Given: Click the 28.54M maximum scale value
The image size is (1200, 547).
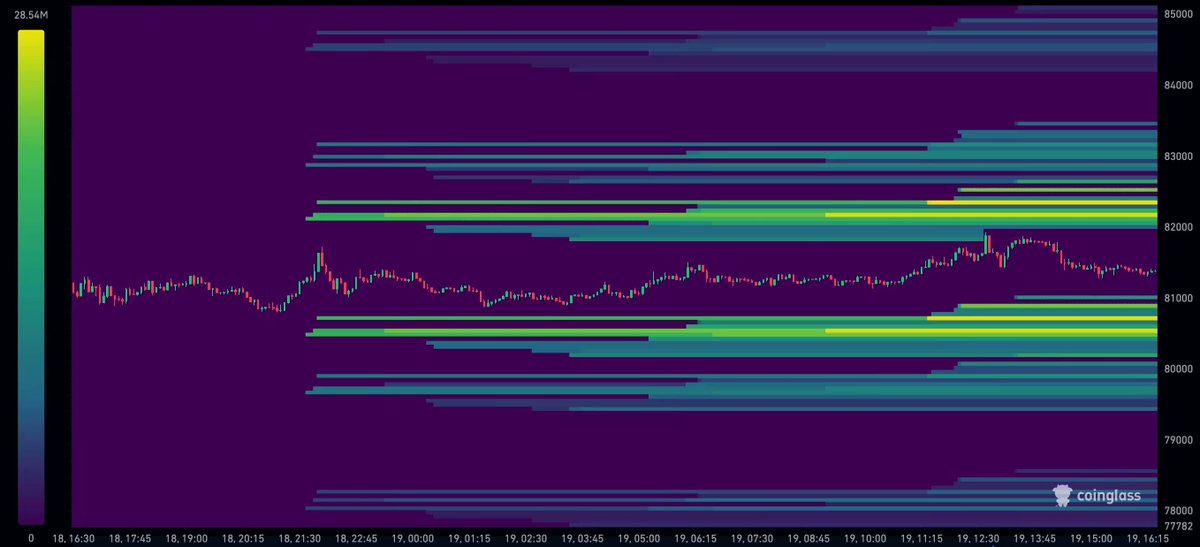Looking at the screenshot, I should click(x=31, y=17).
